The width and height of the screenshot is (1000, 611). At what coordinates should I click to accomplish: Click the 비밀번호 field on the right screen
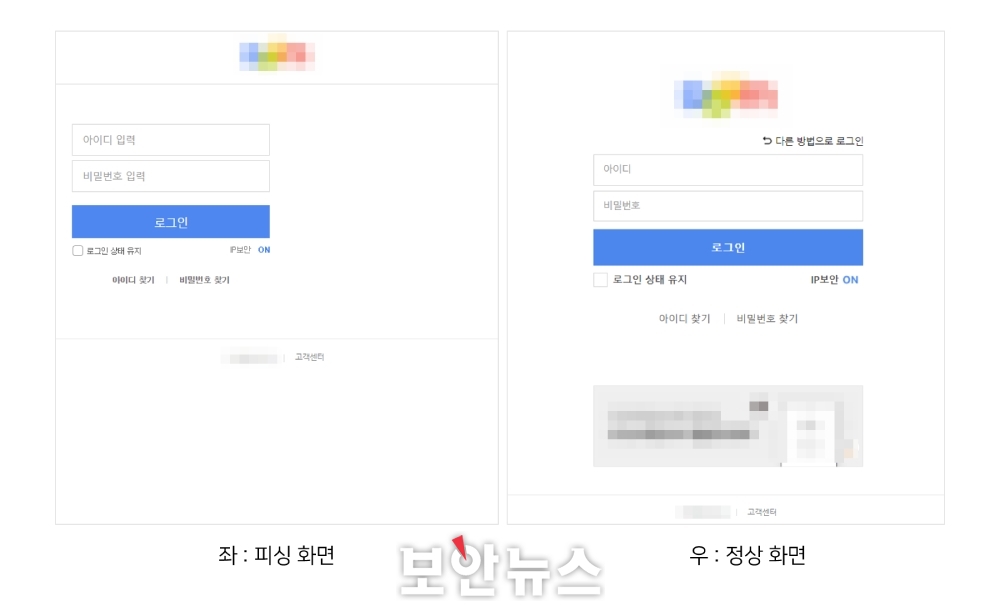coord(728,206)
